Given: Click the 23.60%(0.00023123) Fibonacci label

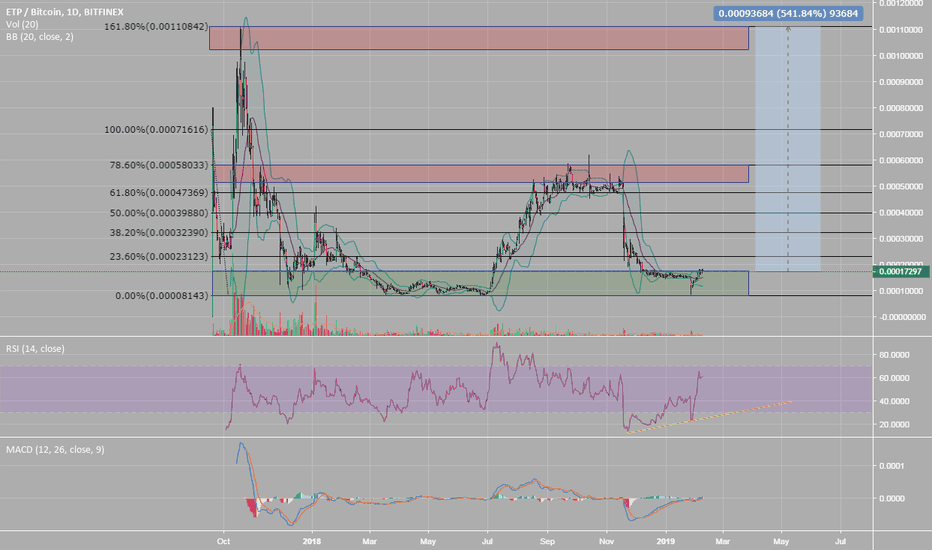Looking at the screenshot, I should point(159,257).
